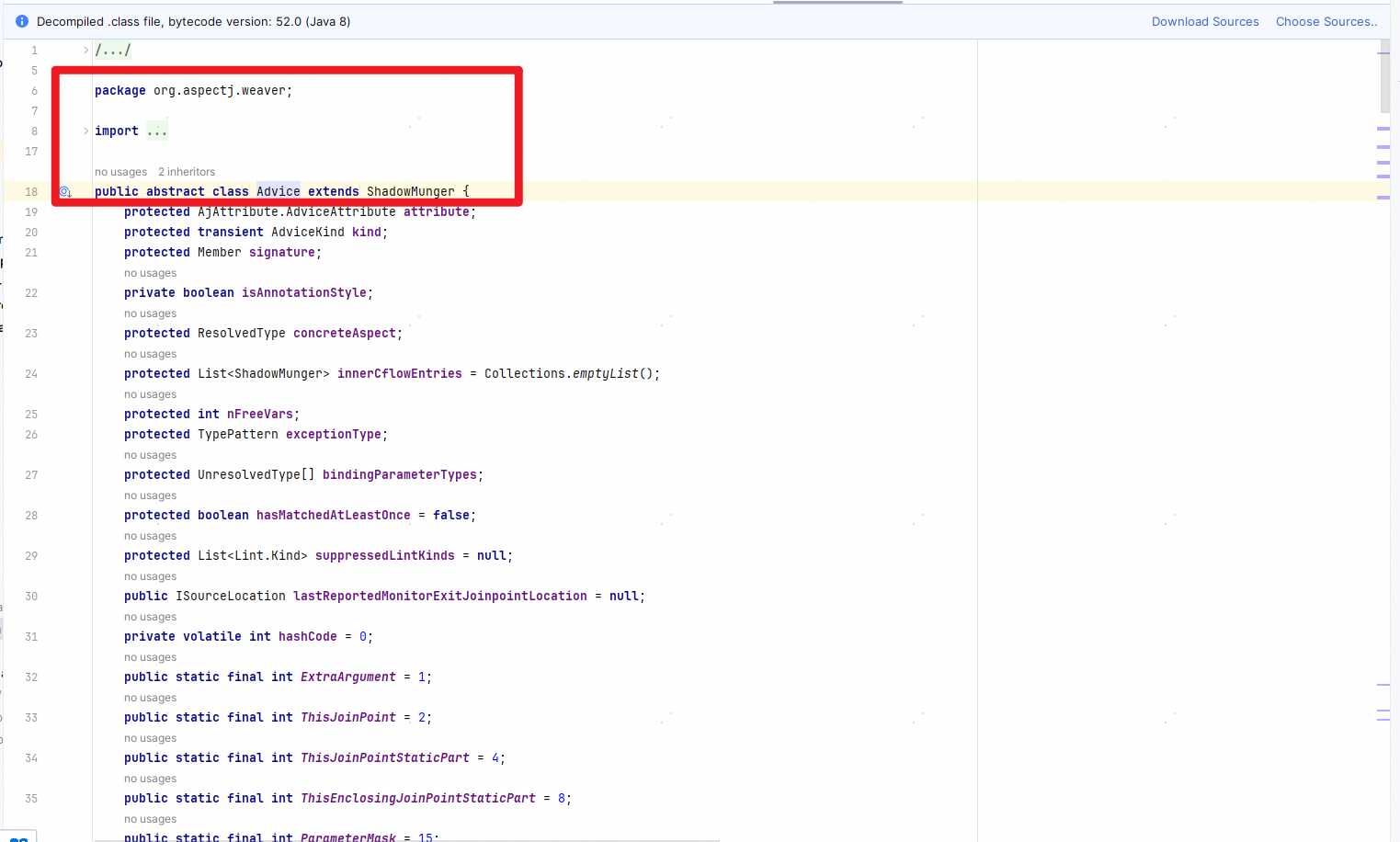This screenshot has width=1400, height=842.
Task: Click the Choose Sources link
Action: [1326, 22]
